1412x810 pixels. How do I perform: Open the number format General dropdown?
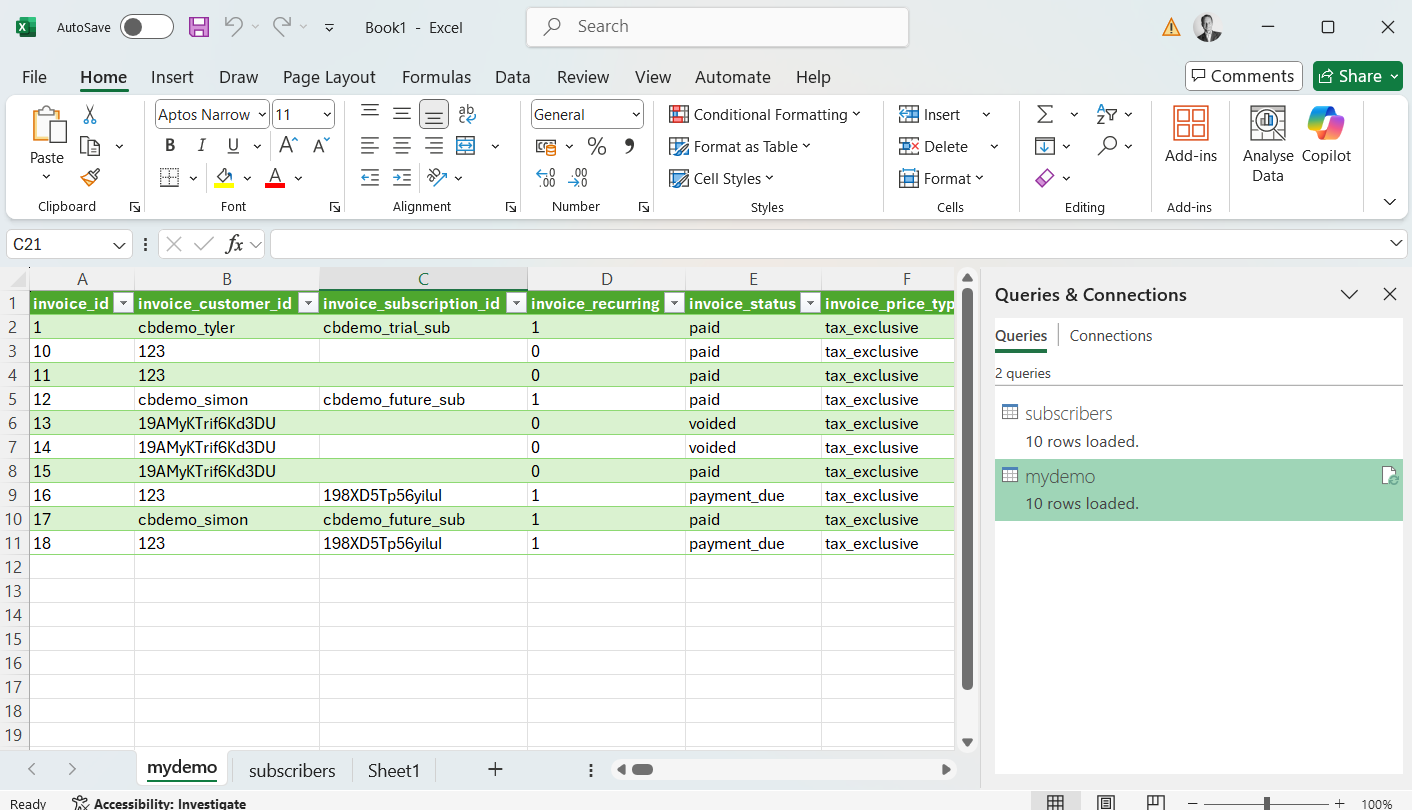(636, 115)
